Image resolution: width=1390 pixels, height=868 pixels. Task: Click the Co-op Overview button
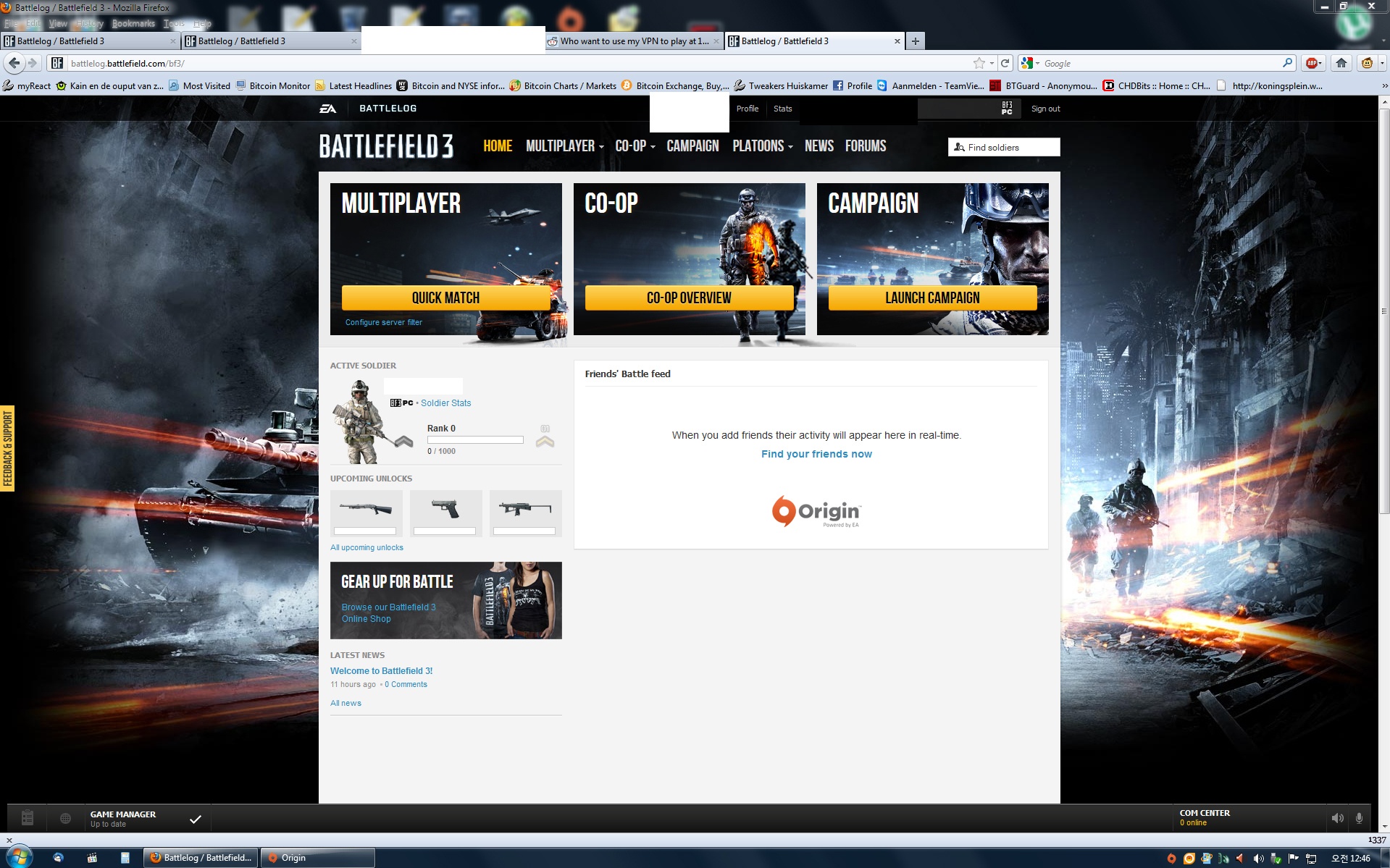pyautogui.click(x=689, y=298)
